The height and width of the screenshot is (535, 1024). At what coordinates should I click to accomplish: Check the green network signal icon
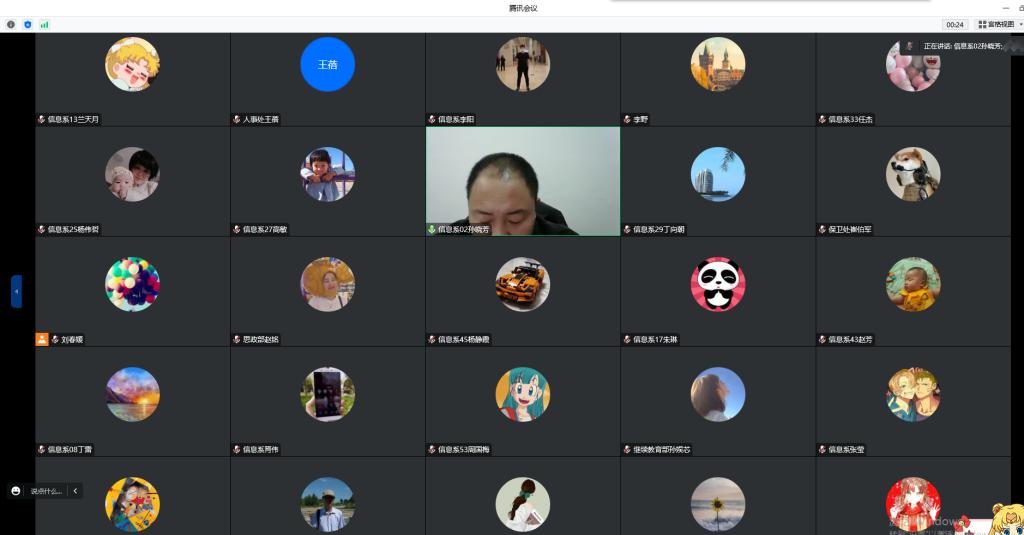pos(44,24)
